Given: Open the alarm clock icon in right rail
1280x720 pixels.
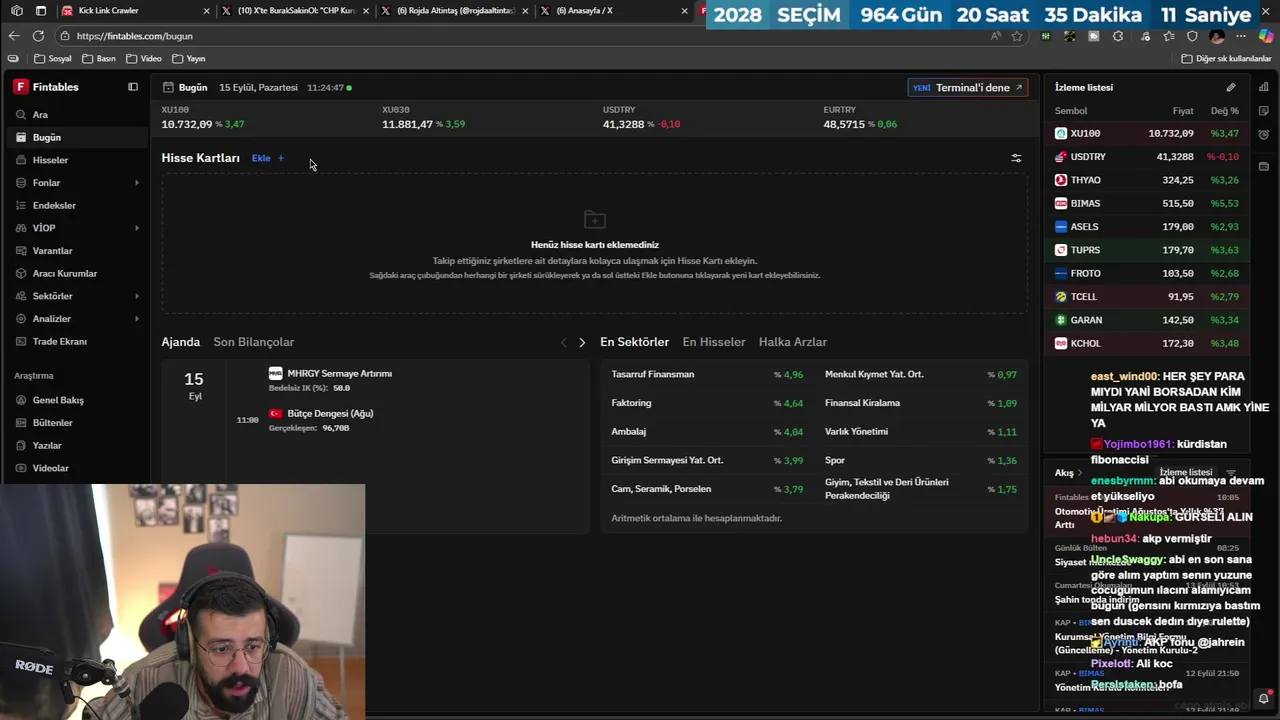Looking at the screenshot, I should [x=1264, y=135].
